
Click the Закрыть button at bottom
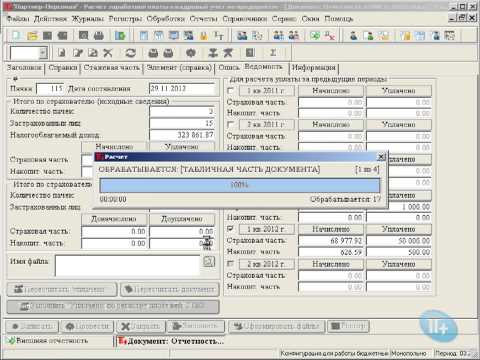[141, 326]
